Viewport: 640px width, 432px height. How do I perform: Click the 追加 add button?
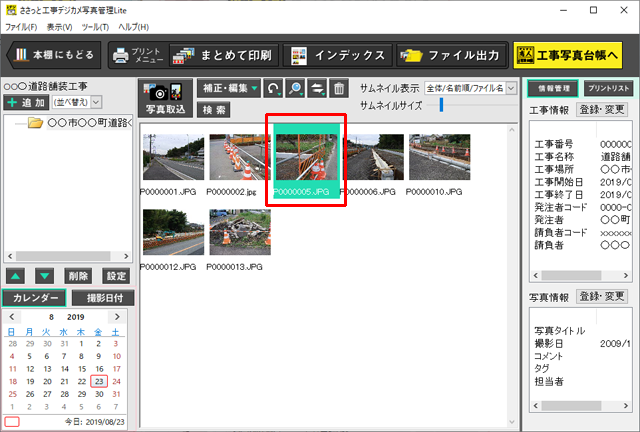tap(27, 102)
